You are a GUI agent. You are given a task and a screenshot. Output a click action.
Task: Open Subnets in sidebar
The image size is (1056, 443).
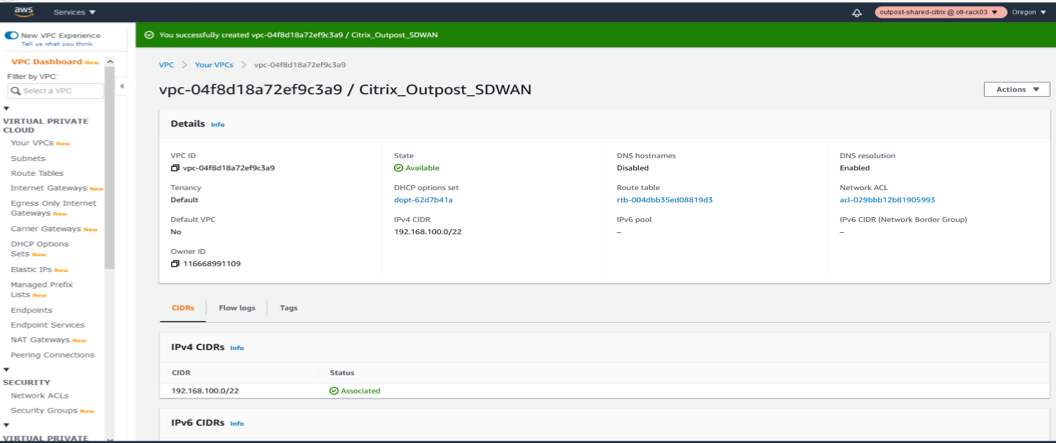pyautogui.click(x=28, y=158)
